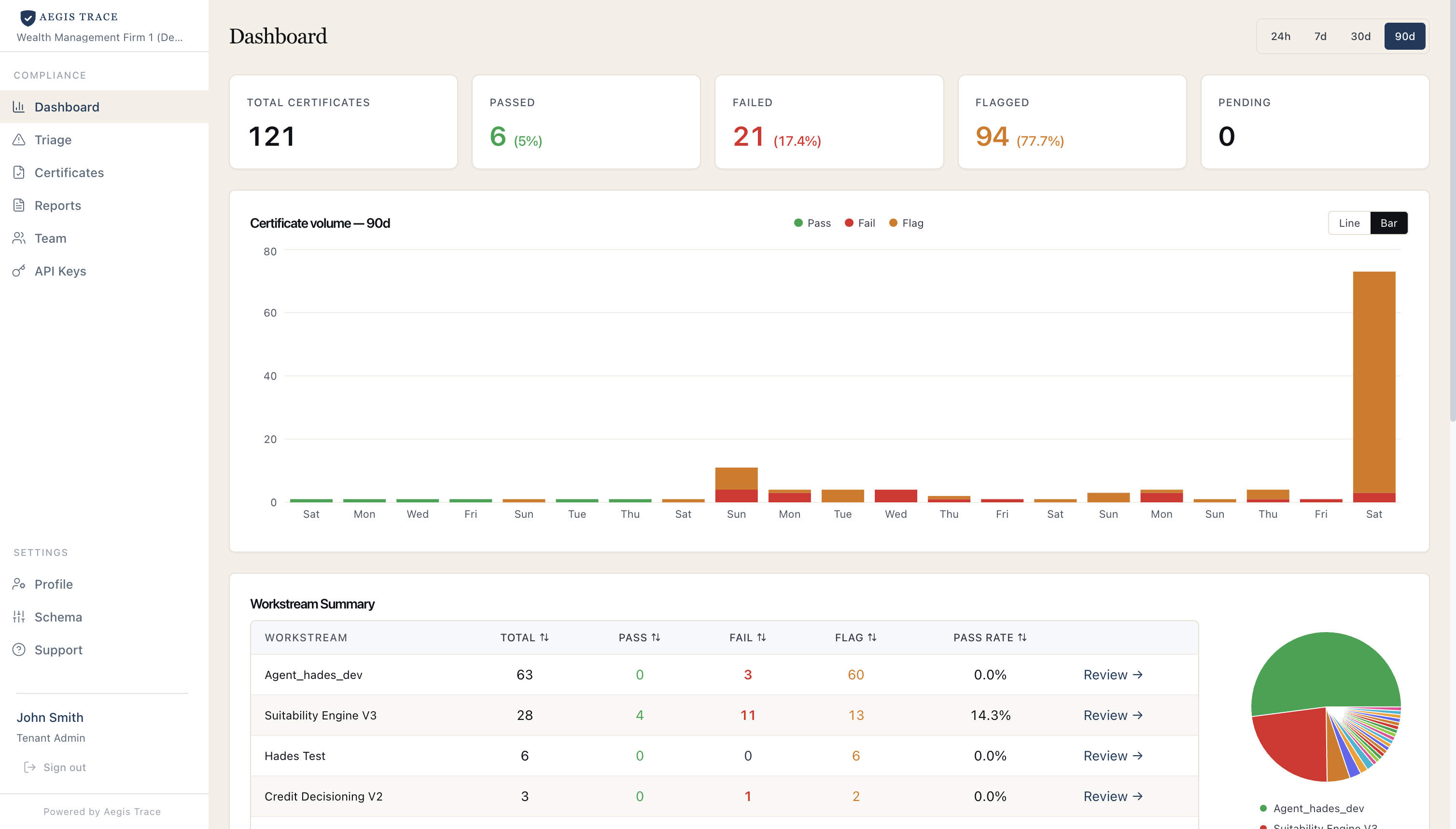Click the page vertical scrollbar
Screen dimensions: 1456x829
[x=1452, y=211]
